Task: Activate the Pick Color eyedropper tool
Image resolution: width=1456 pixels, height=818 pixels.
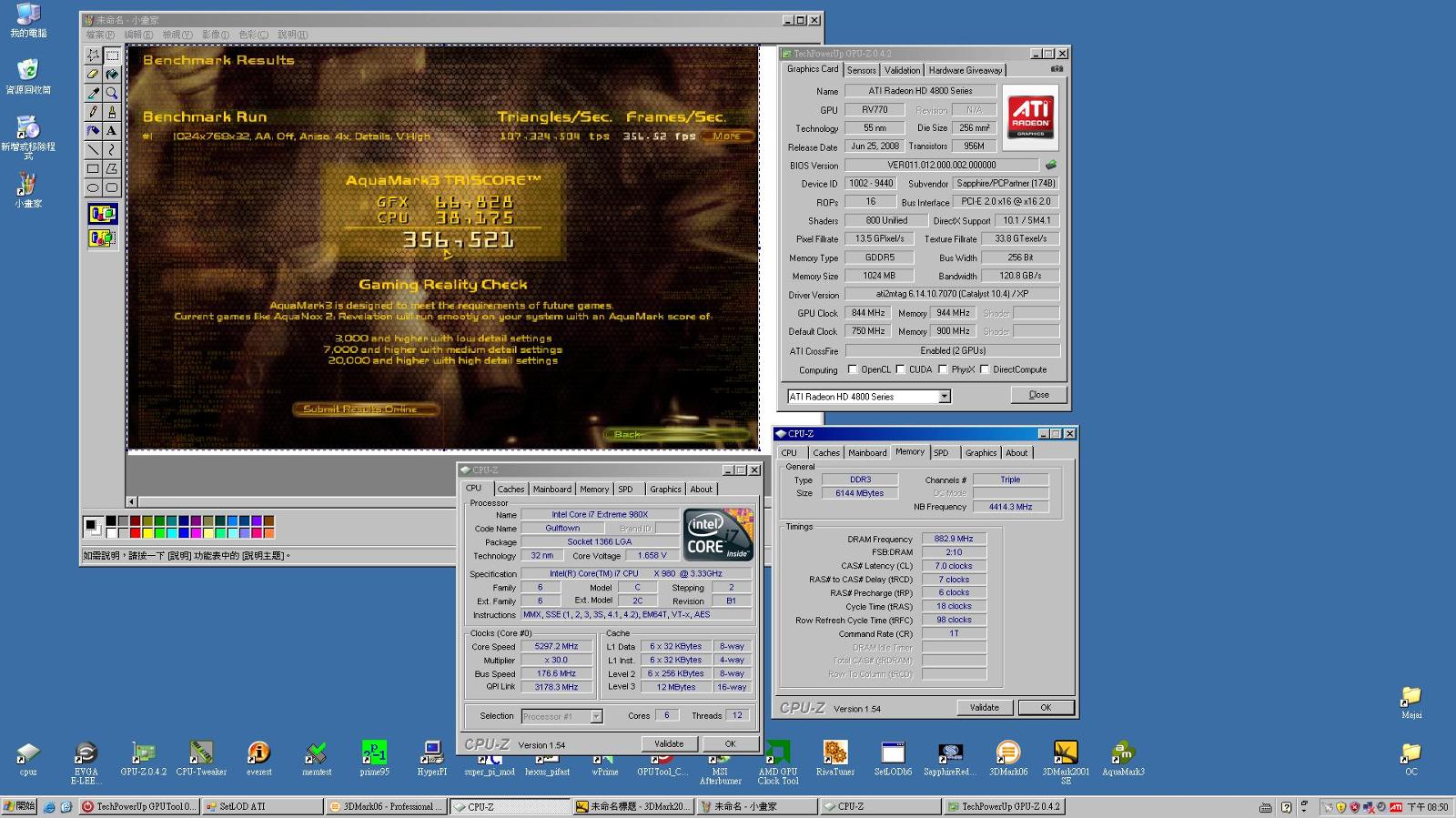Action: pyautogui.click(x=93, y=93)
